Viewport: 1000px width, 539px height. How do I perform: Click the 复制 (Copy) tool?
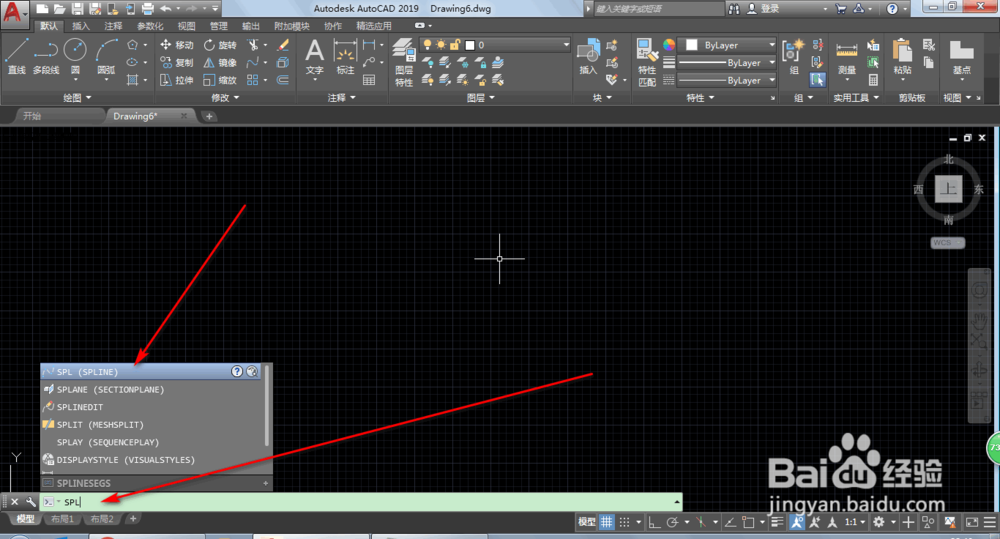tap(177, 63)
